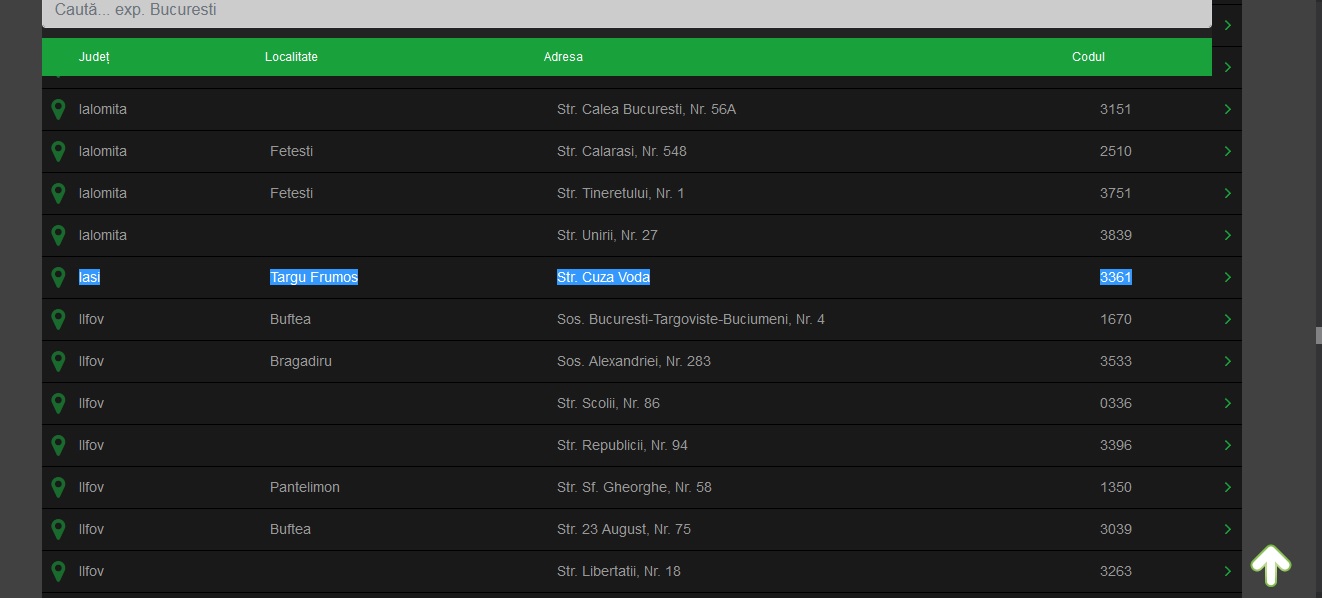Click the map pin for Str. Scolii row
The image size is (1322, 601).
click(58, 403)
